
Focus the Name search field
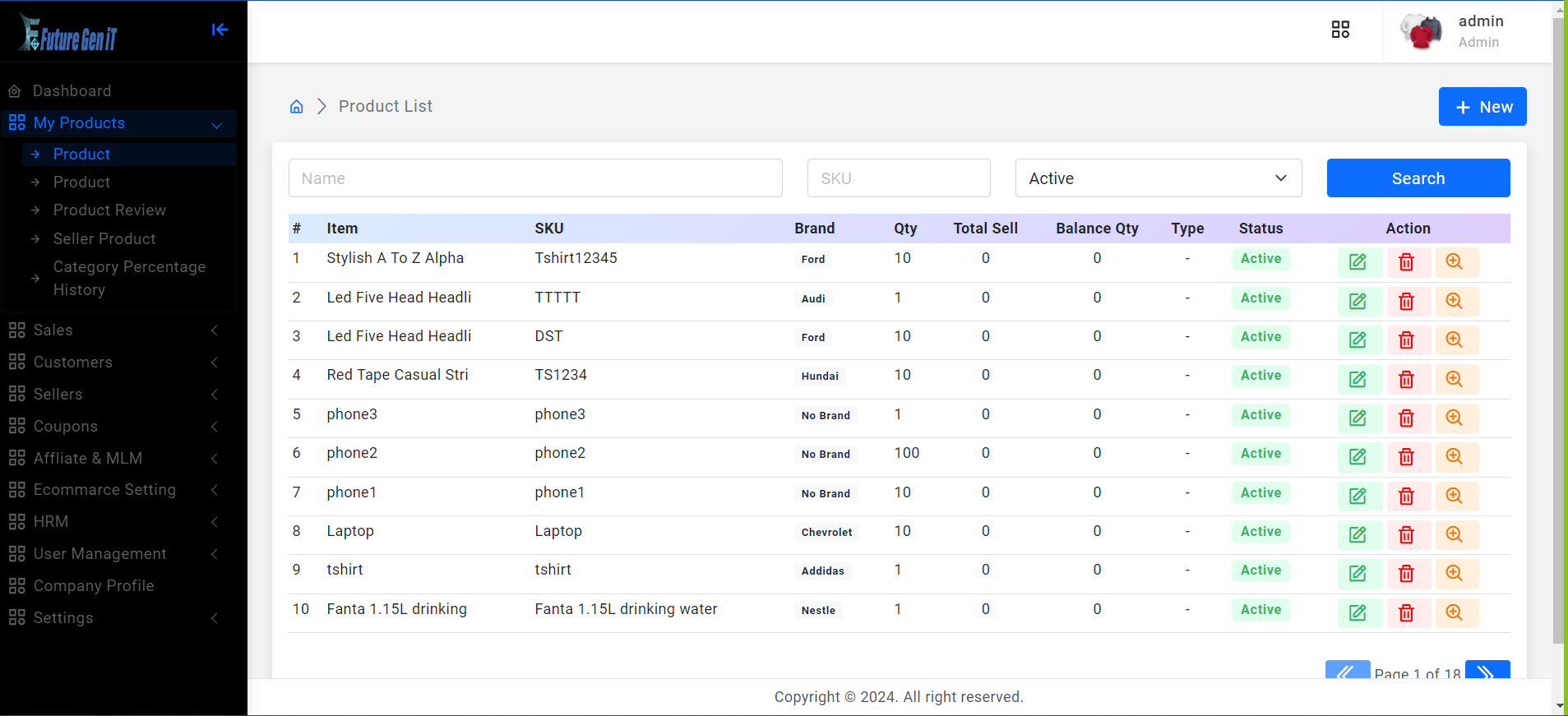point(534,178)
